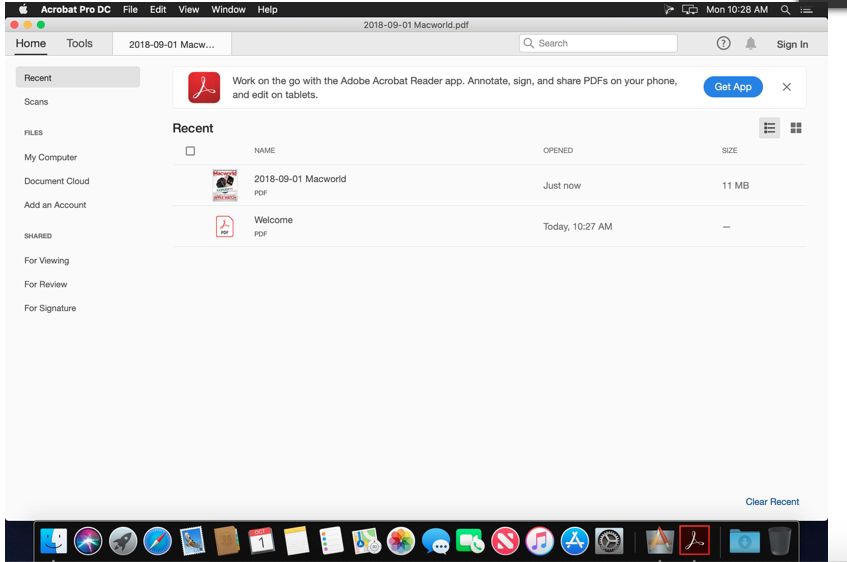Open Notes in the Dock
This screenshot has height=562, width=847.
[296, 541]
